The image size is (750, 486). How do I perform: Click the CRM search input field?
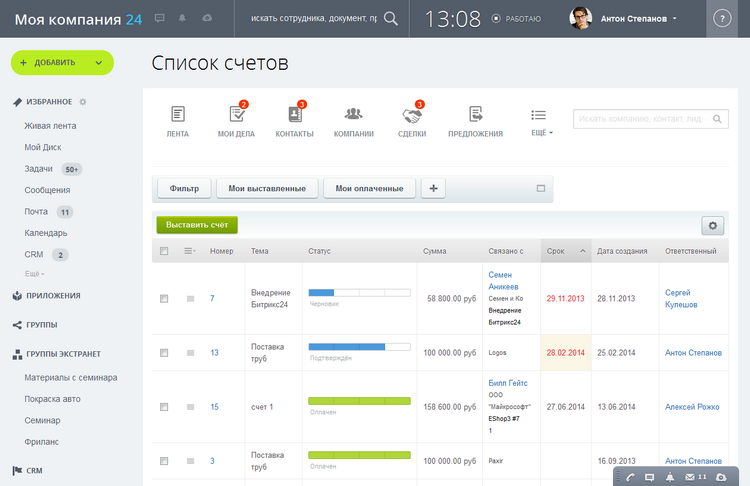644,119
